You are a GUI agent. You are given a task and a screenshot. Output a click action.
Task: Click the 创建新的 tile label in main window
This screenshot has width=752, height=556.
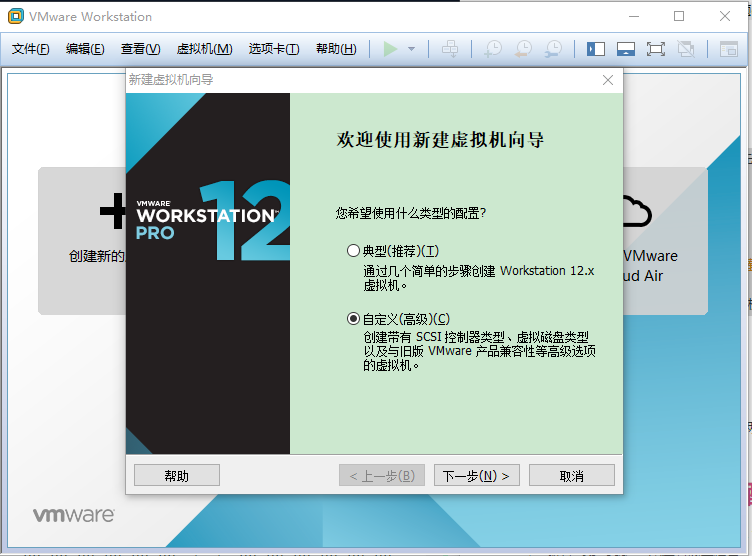click(x=97, y=256)
